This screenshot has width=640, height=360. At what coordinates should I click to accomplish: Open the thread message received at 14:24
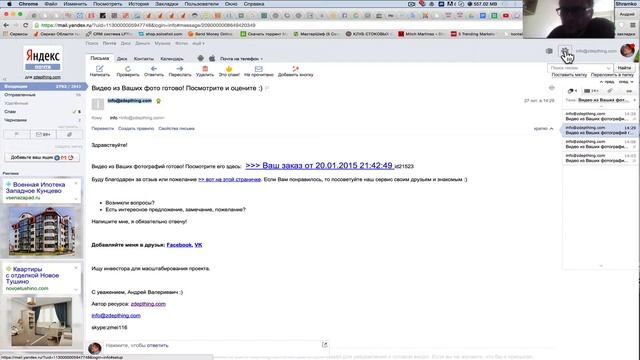point(600,116)
